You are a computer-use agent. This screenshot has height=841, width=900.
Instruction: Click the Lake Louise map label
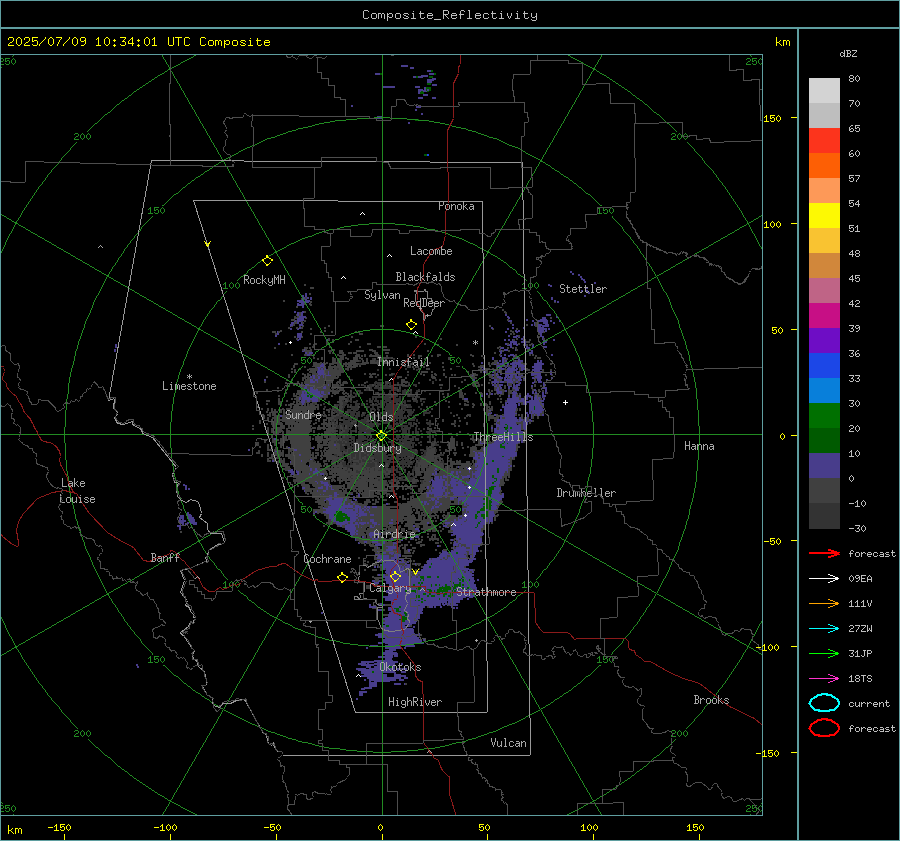click(77, 491)
